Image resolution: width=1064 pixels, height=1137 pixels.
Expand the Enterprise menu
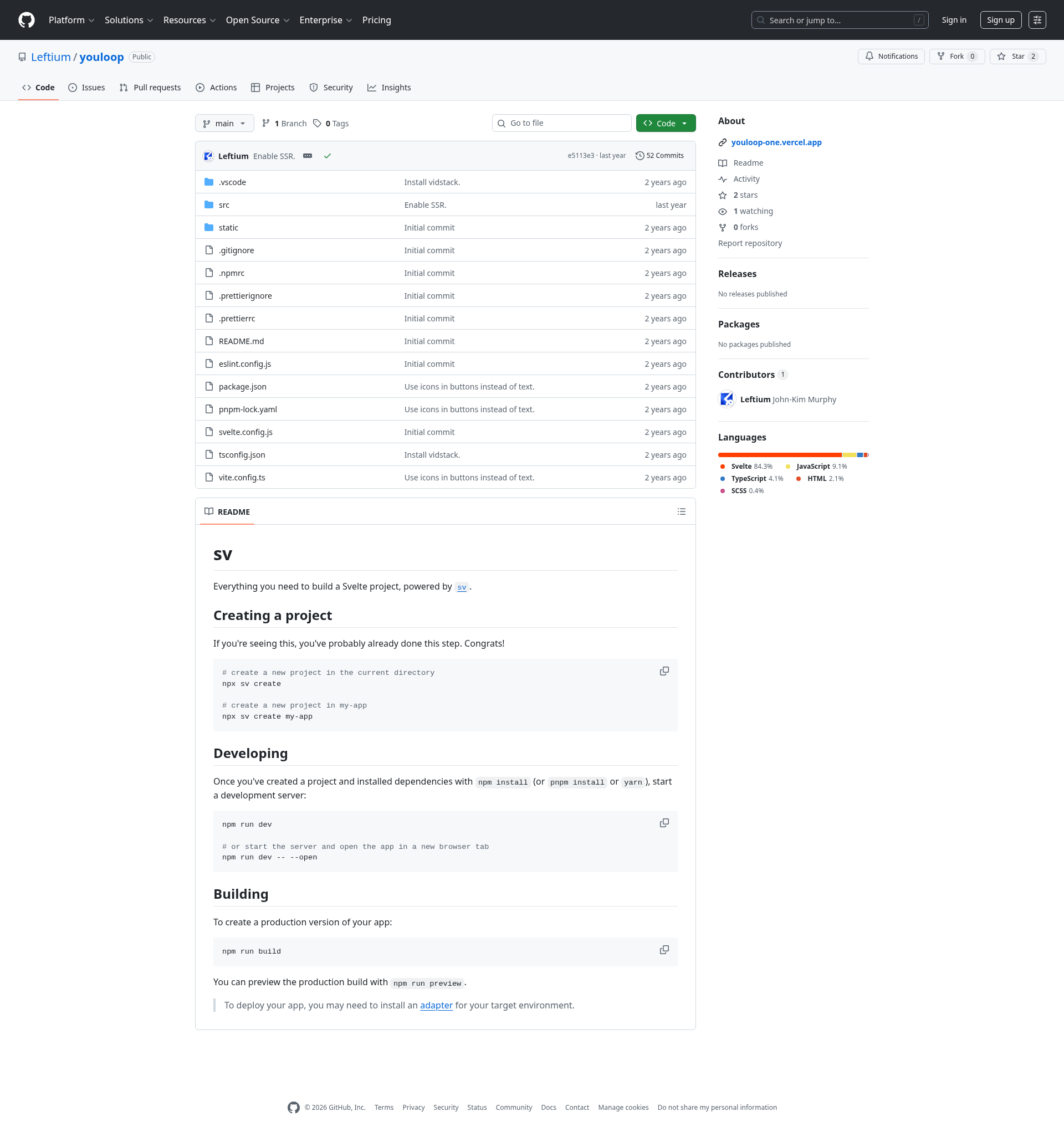(325, 20)
